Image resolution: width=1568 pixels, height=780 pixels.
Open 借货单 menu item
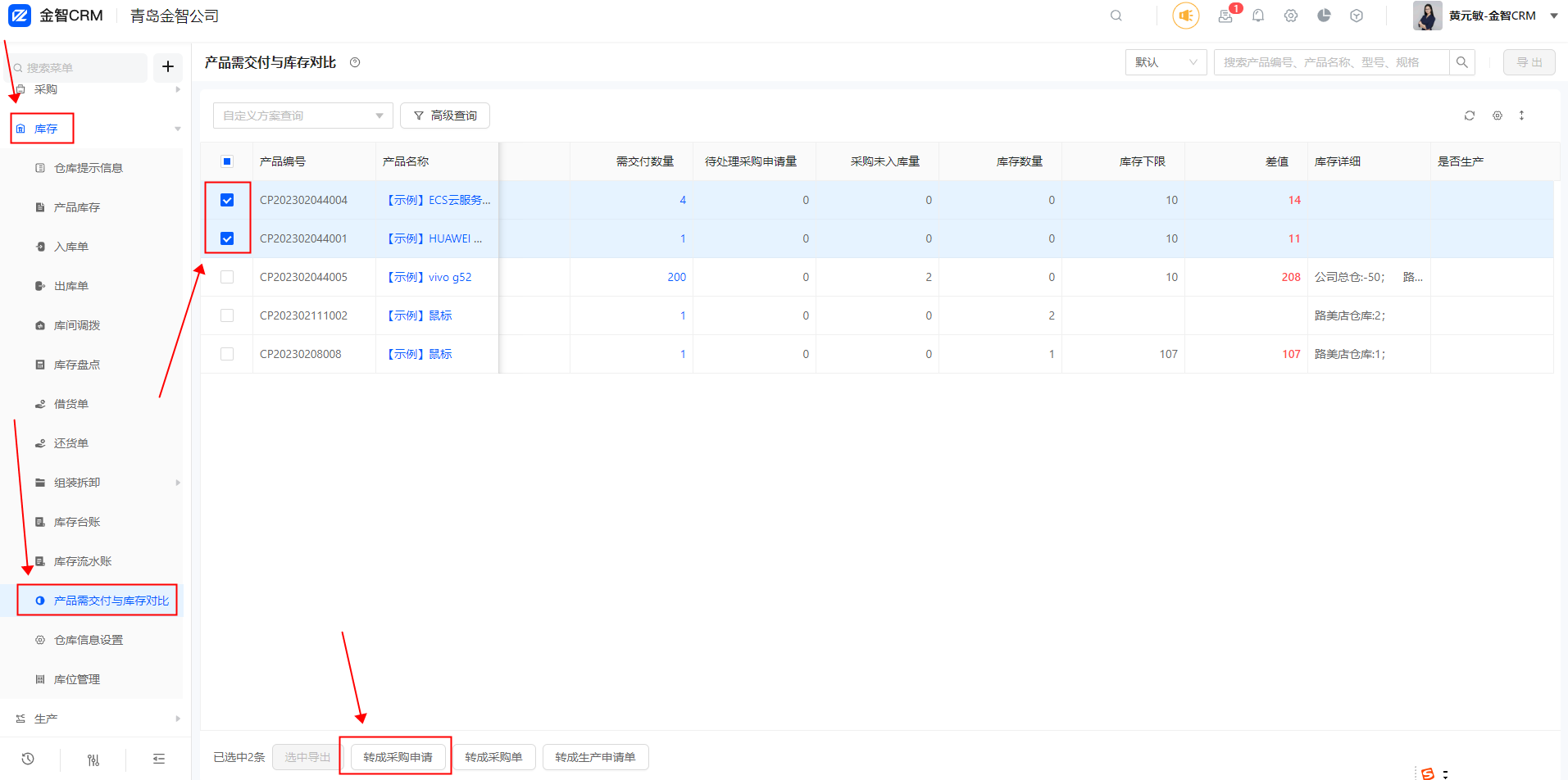(71, 404)
